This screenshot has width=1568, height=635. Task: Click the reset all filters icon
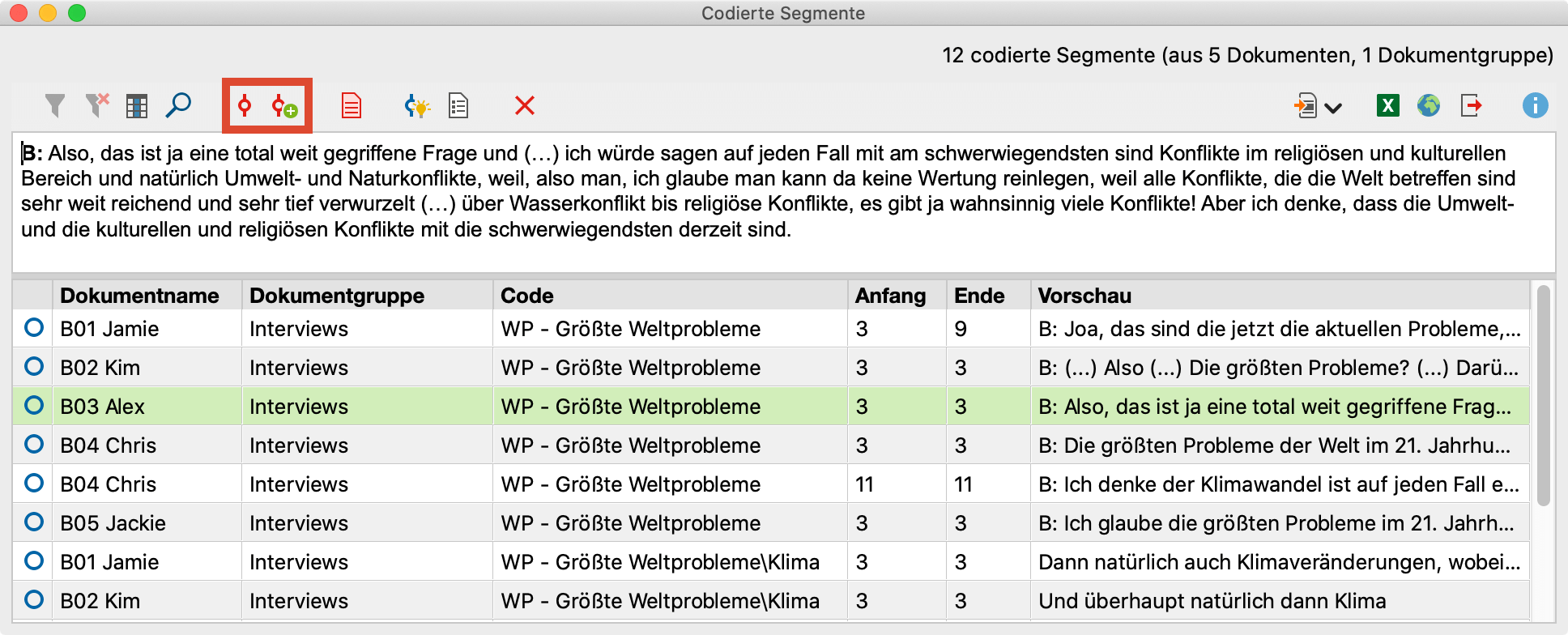pyautogui.click(x=96, y=105)
